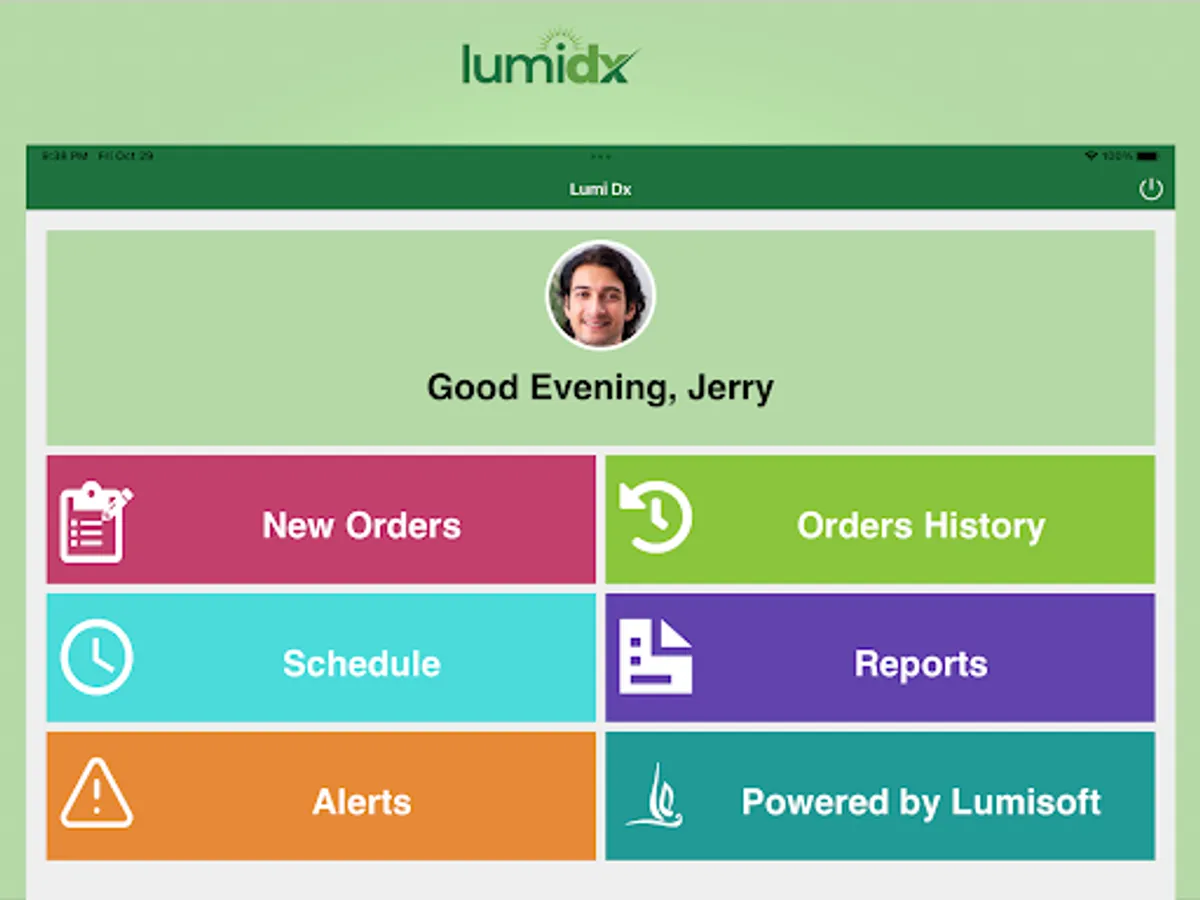Viewport: 1200px width, 900px height.
Task: Open New Orders clipboard icon
Action: tap(96, 521)
